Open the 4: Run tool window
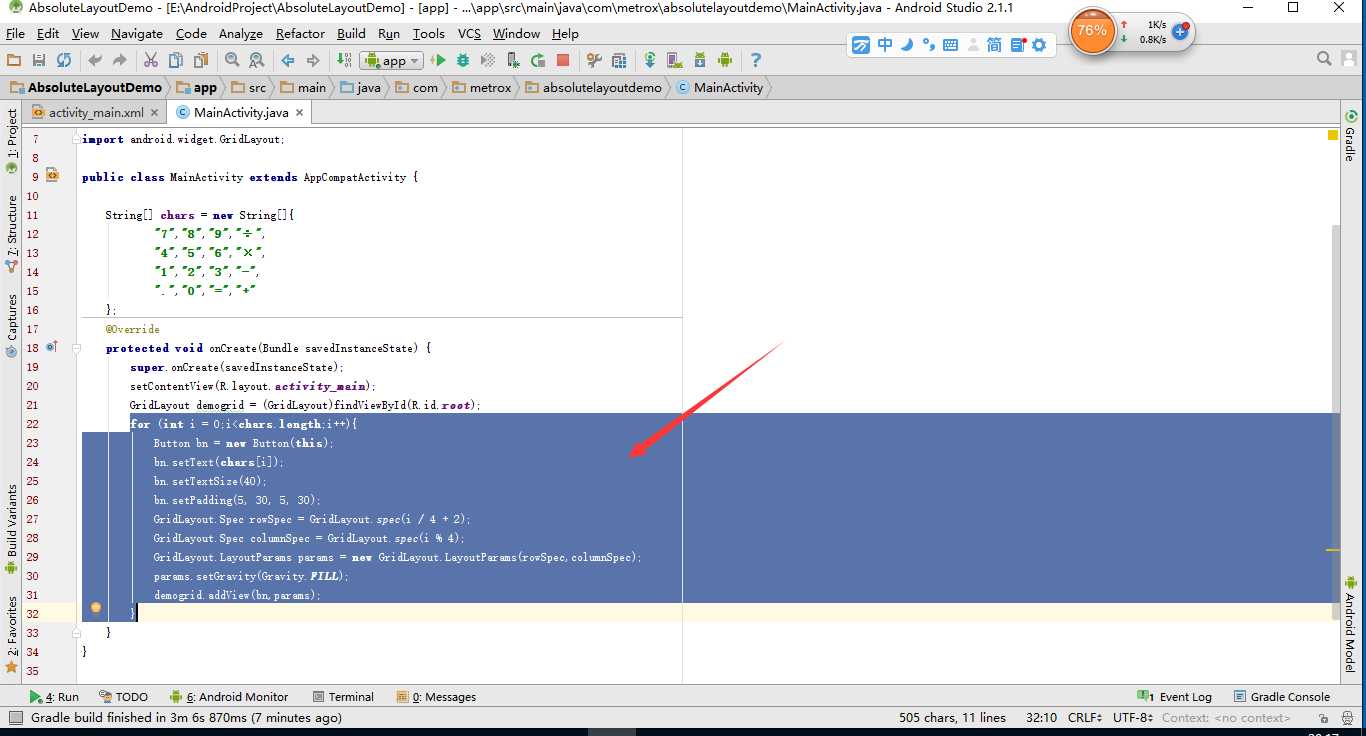Screen dimensions: 1366x736 [x=54, y=697]
